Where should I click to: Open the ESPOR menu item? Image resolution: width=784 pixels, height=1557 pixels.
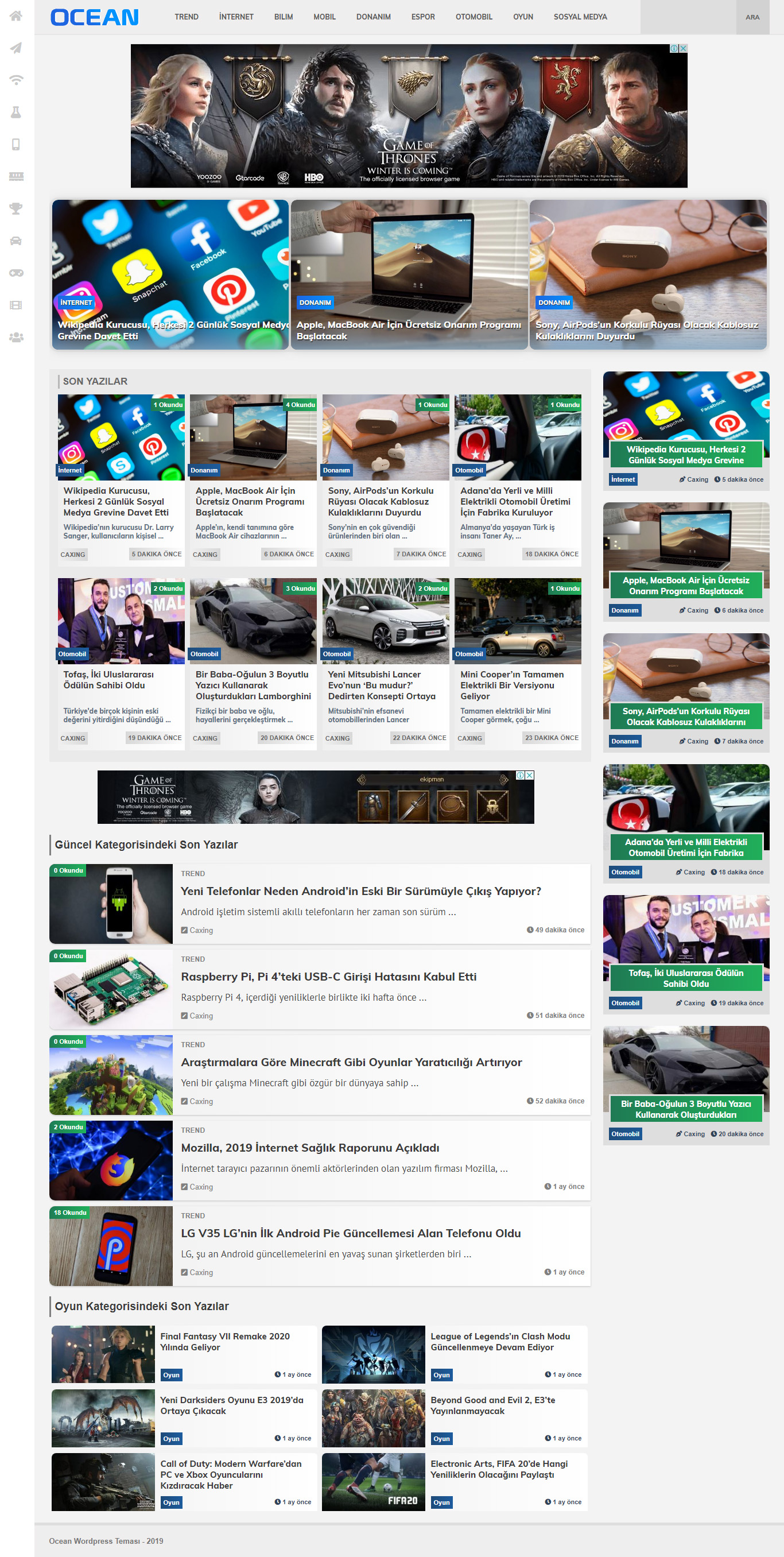pyautogui.click(x=423, y=17)
